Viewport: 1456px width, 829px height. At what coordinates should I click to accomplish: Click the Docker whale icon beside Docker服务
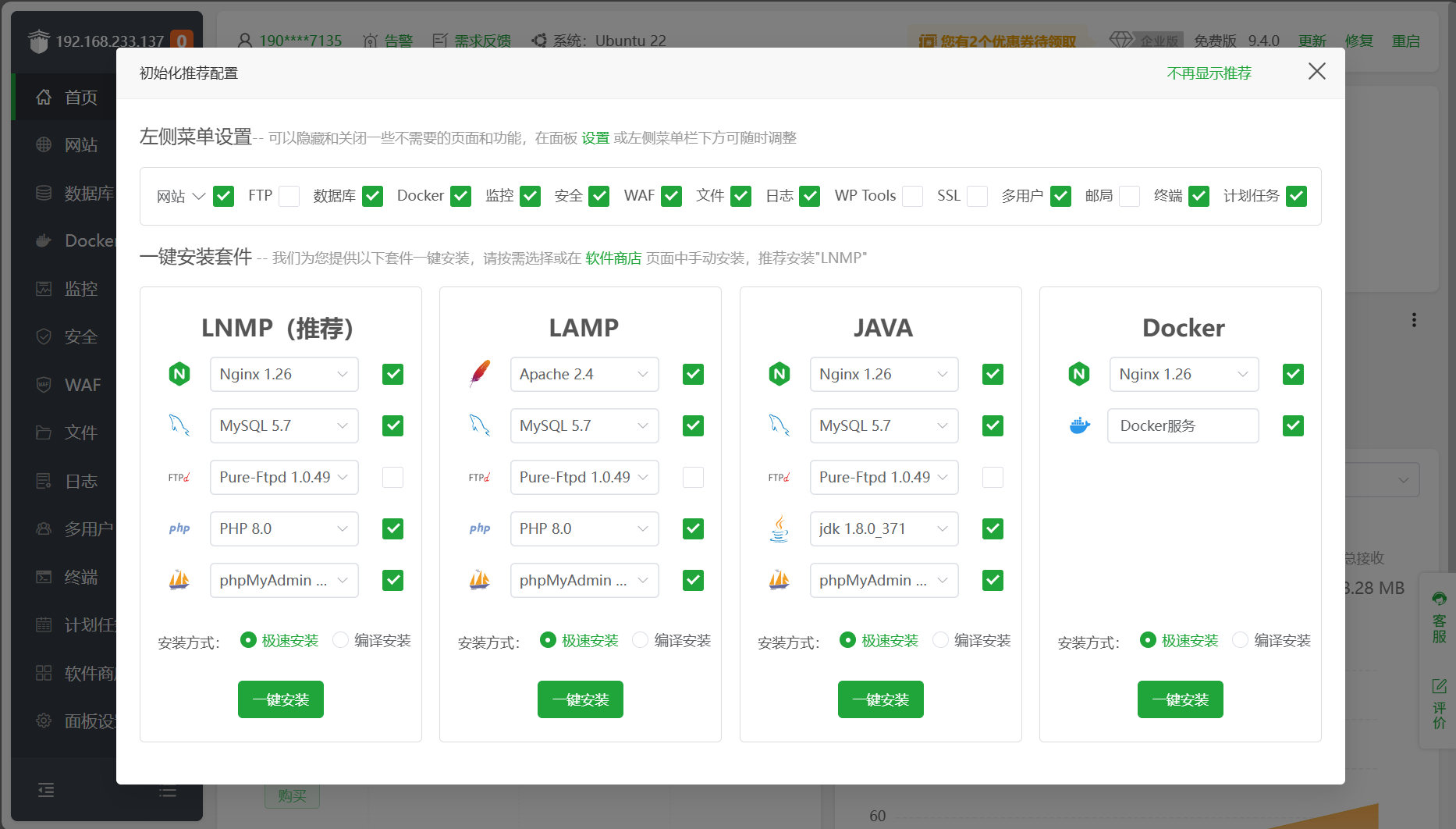click(1079, 426)
